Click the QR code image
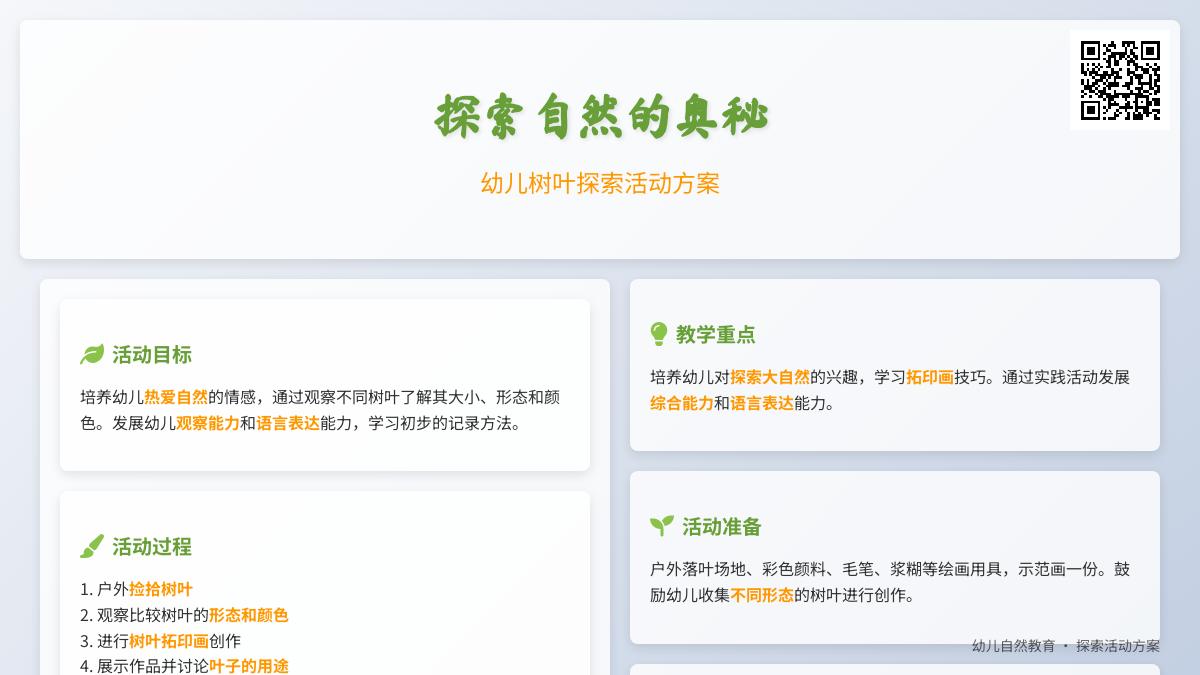Screen dimensions: 1200x675 (x=1120, y=80)
